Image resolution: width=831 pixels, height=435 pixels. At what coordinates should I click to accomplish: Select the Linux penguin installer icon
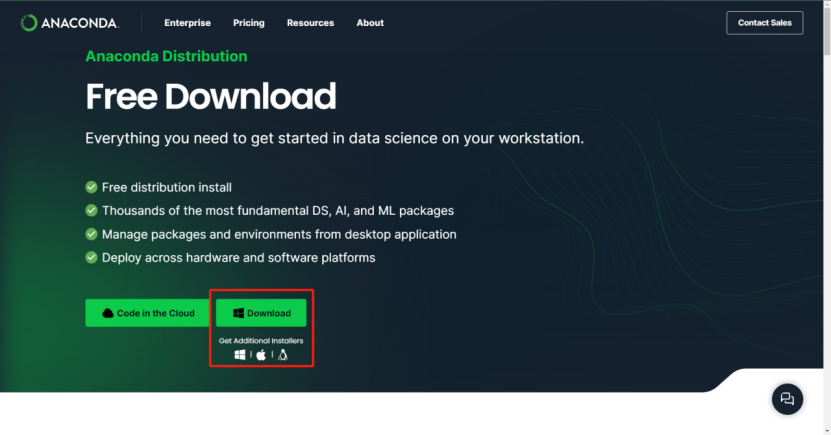tap(283, 354)
